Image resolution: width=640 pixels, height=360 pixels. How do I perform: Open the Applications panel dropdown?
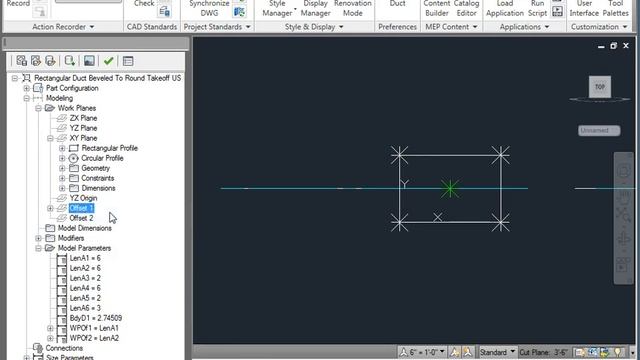point(547,27)
